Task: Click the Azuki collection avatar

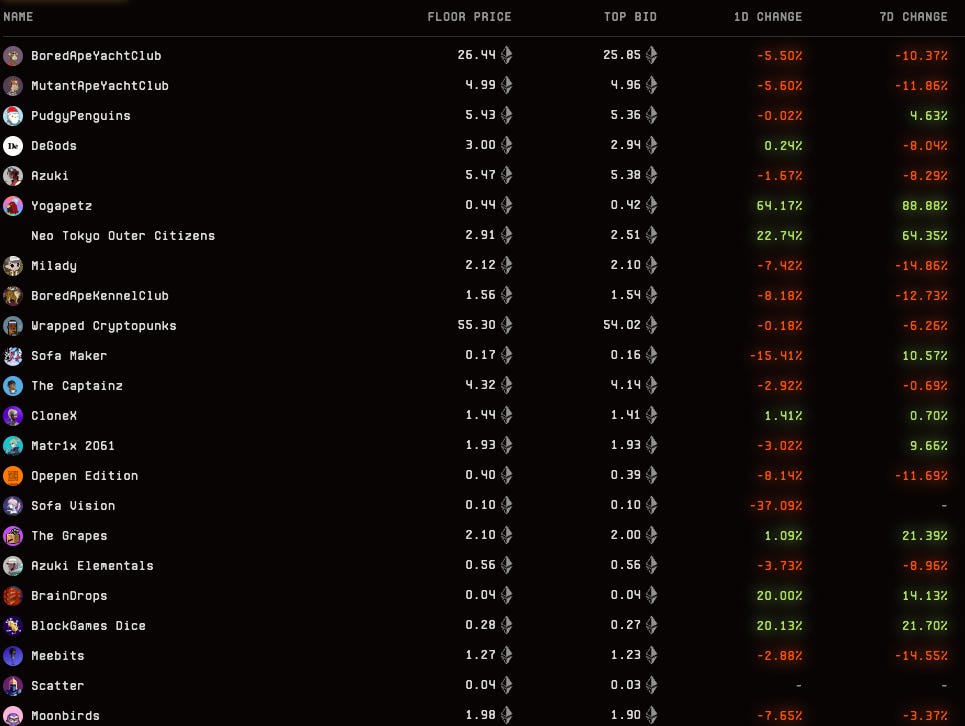Action: tap(13, 176)
